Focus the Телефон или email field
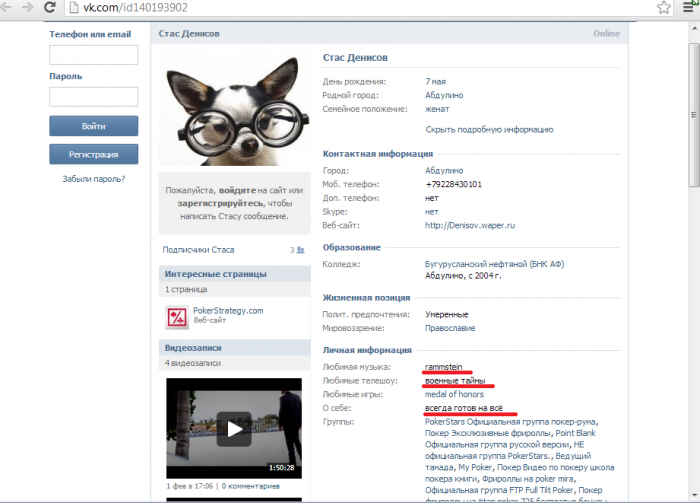 [93, 55]
